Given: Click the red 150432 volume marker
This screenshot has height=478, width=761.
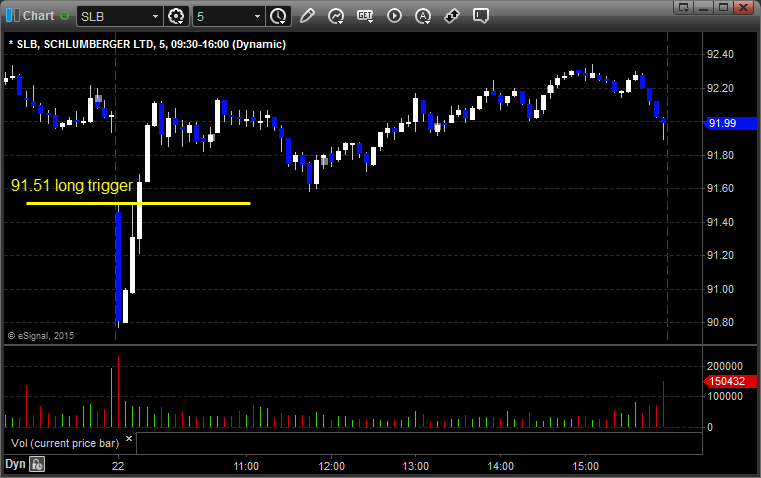Looking at the screenshot, I should tap(730, 381).
